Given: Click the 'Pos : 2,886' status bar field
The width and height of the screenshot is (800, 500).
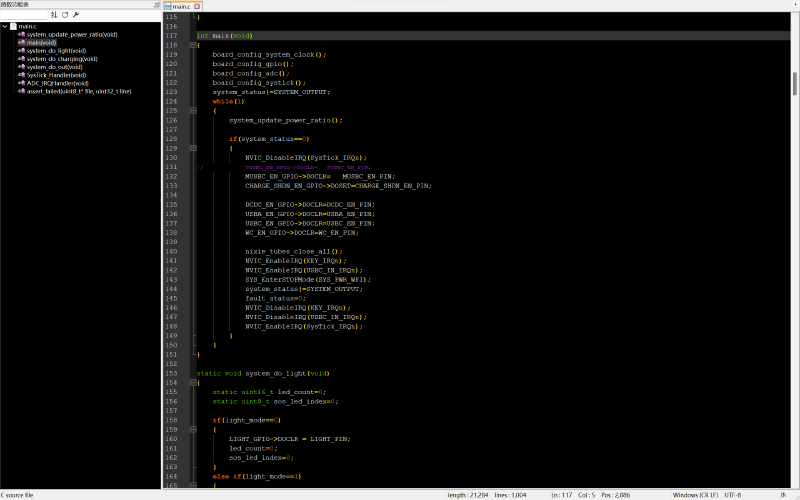Looking at the screenshot, I should pos(615,495).
